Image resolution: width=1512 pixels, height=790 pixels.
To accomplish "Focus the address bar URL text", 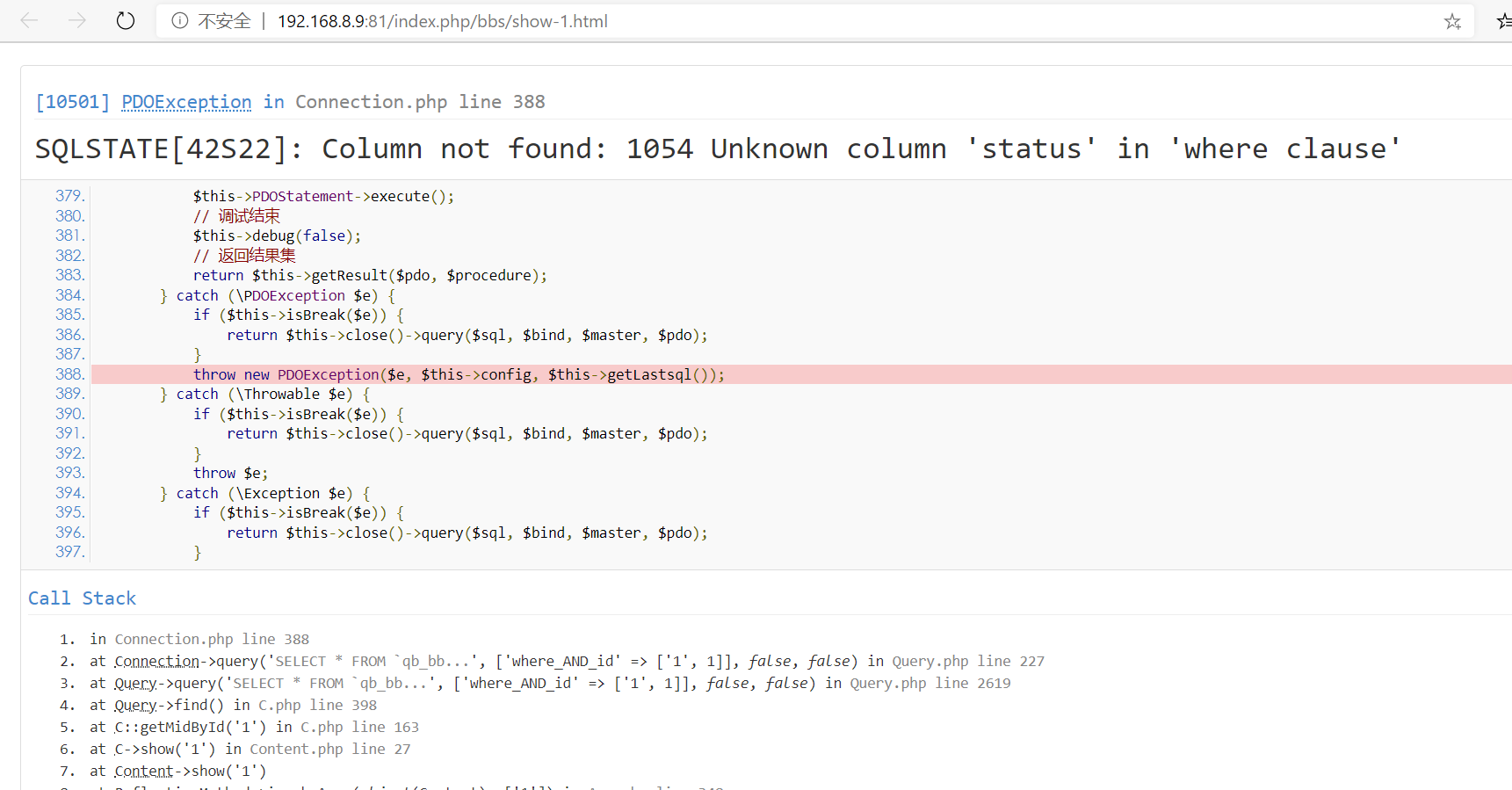I will click(442, 21).
